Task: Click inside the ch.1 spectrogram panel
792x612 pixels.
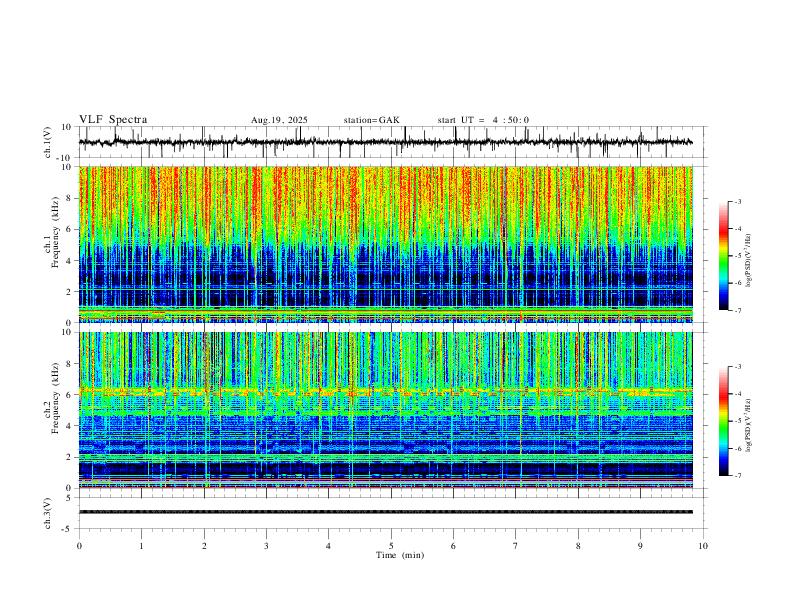Action: pos(385,244)
